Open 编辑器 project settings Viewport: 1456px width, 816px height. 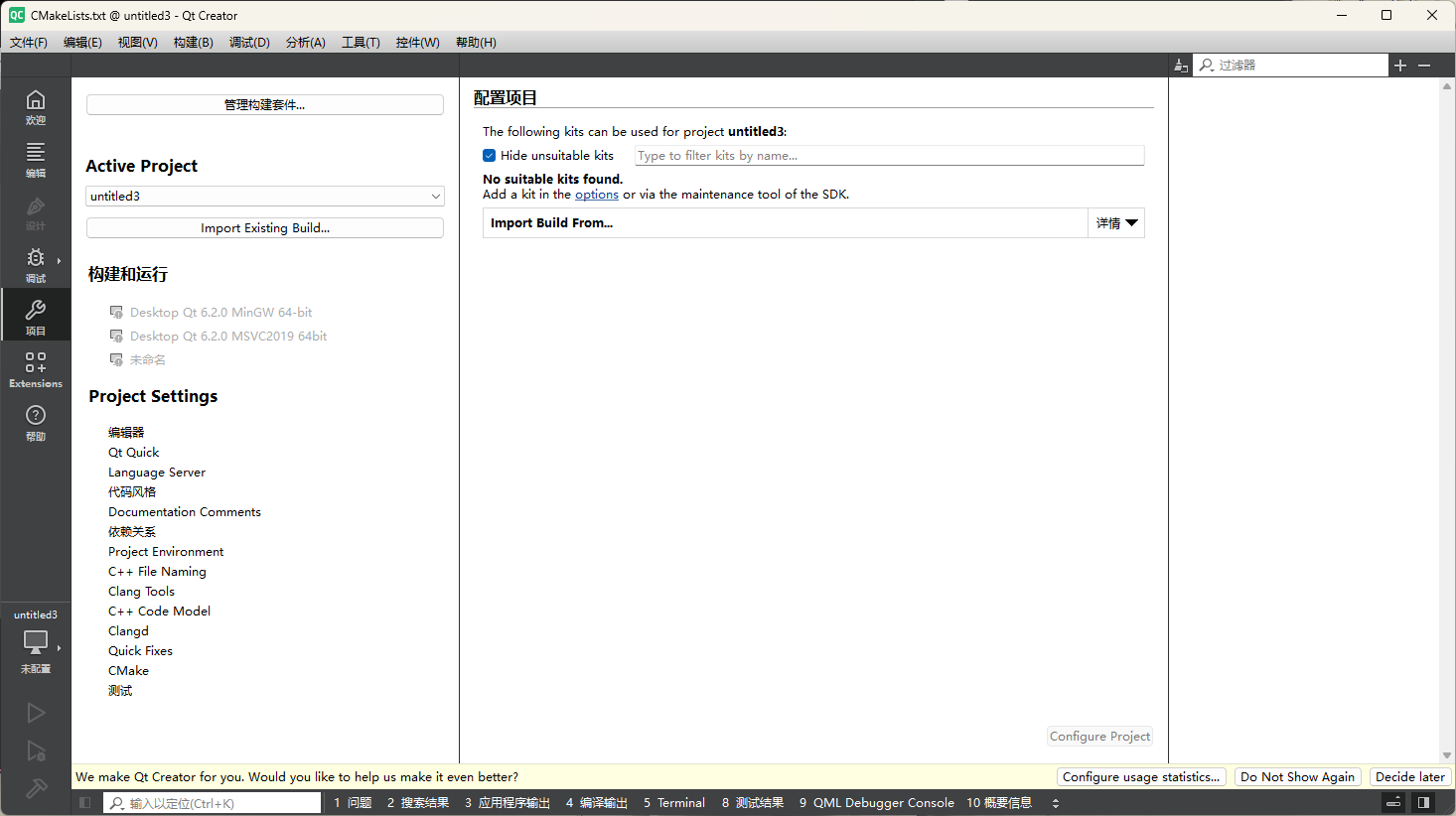pyautogui.click(x=126, y=433)
